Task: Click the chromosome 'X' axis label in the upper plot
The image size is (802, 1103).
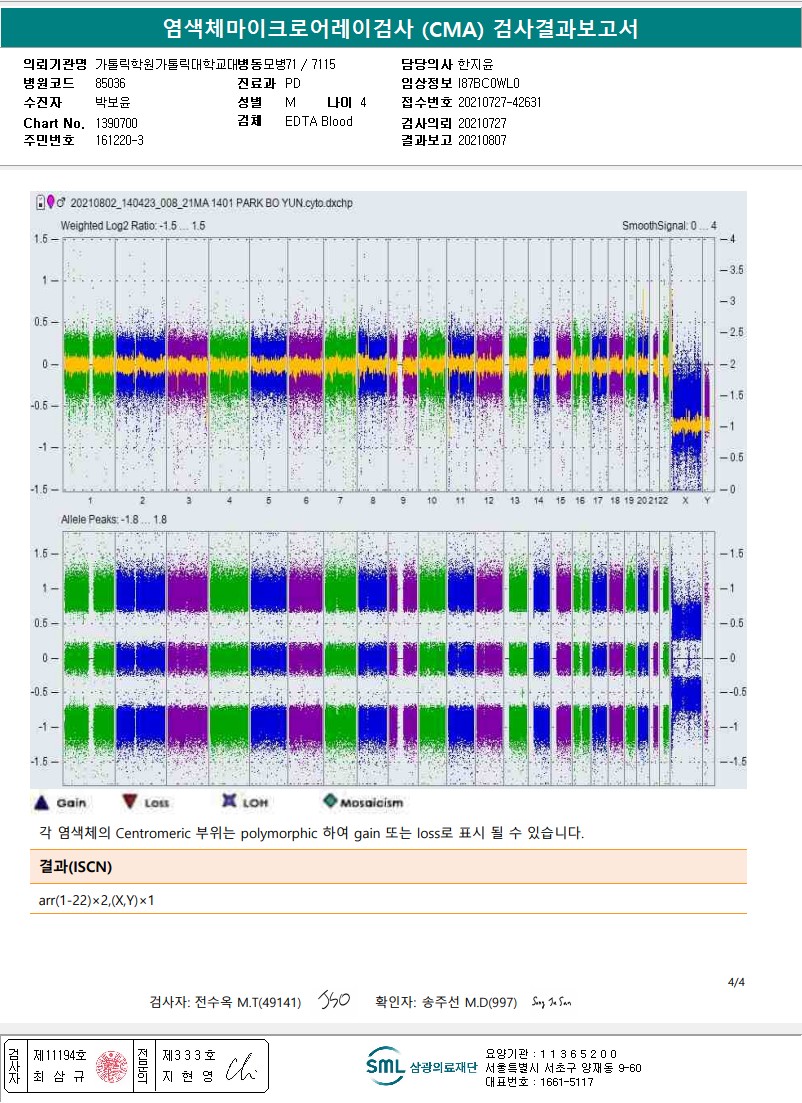Action: coord(685,501)
